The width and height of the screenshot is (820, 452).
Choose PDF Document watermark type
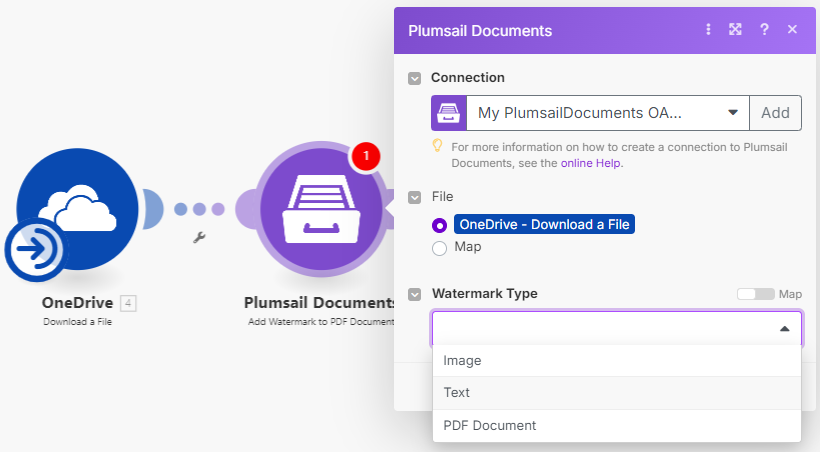[617, 426]
